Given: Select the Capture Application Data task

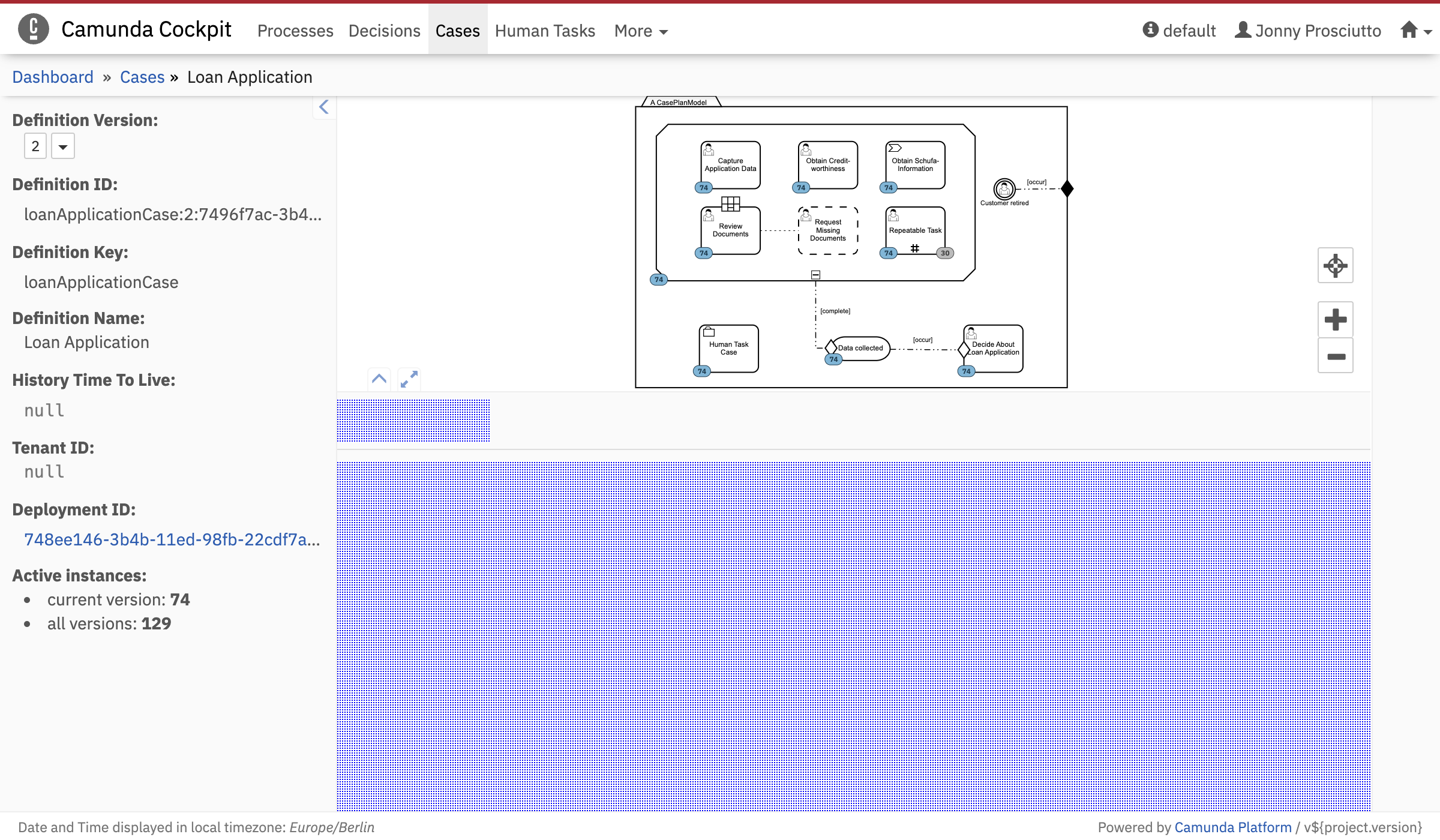Looking at the screenshot, I should 730,165.
